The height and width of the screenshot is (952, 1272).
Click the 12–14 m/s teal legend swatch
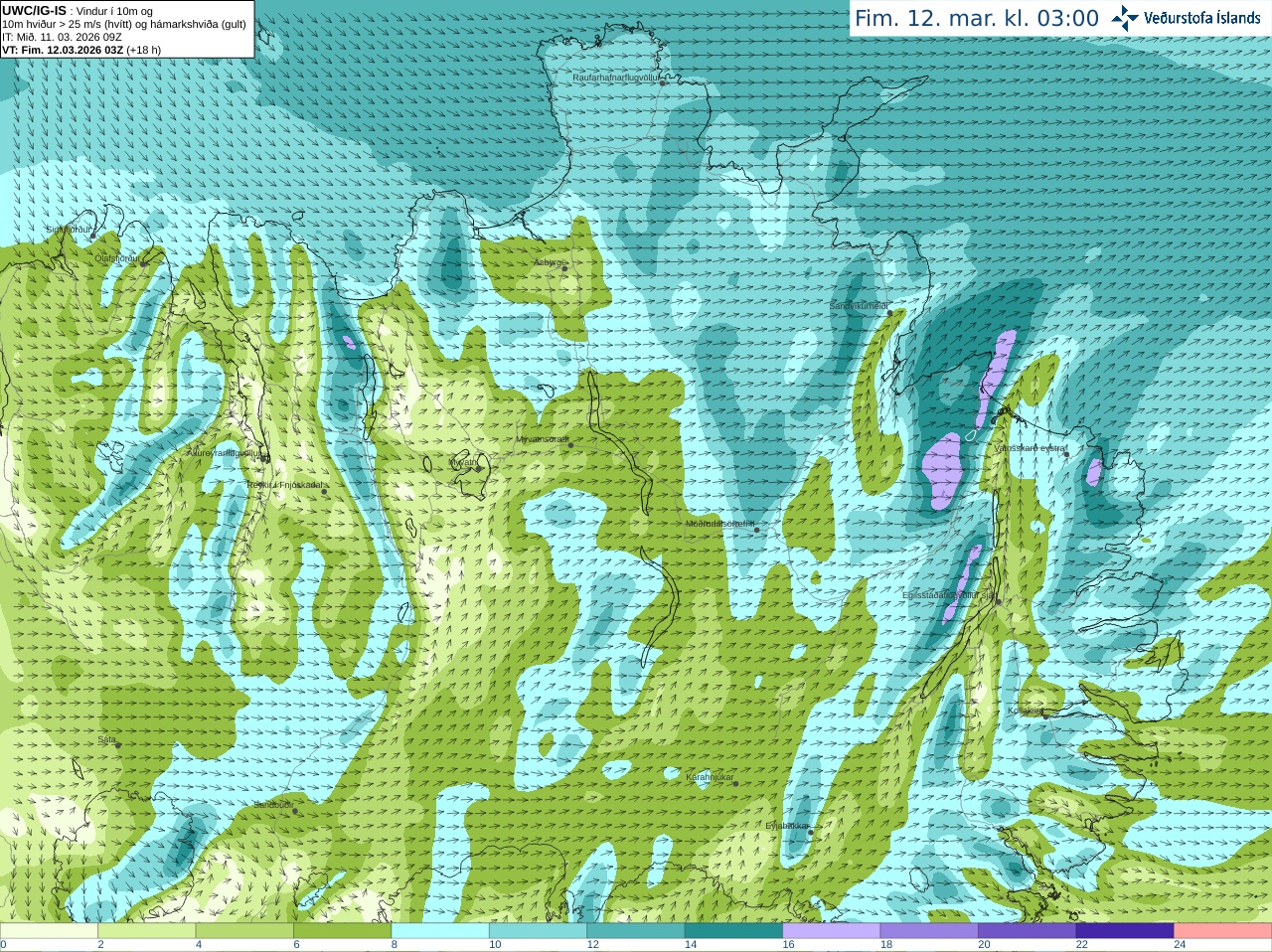pos(636,931)
